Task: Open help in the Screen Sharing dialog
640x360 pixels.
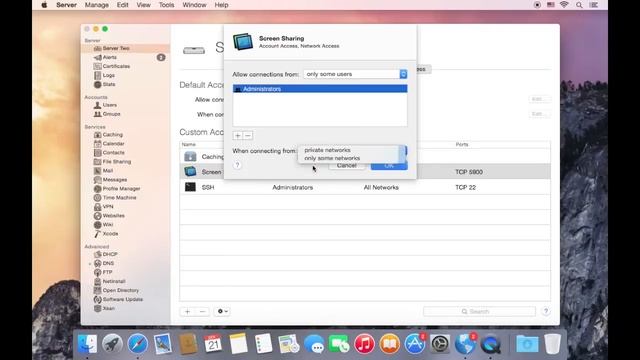Action: click(x=237, y=165)
